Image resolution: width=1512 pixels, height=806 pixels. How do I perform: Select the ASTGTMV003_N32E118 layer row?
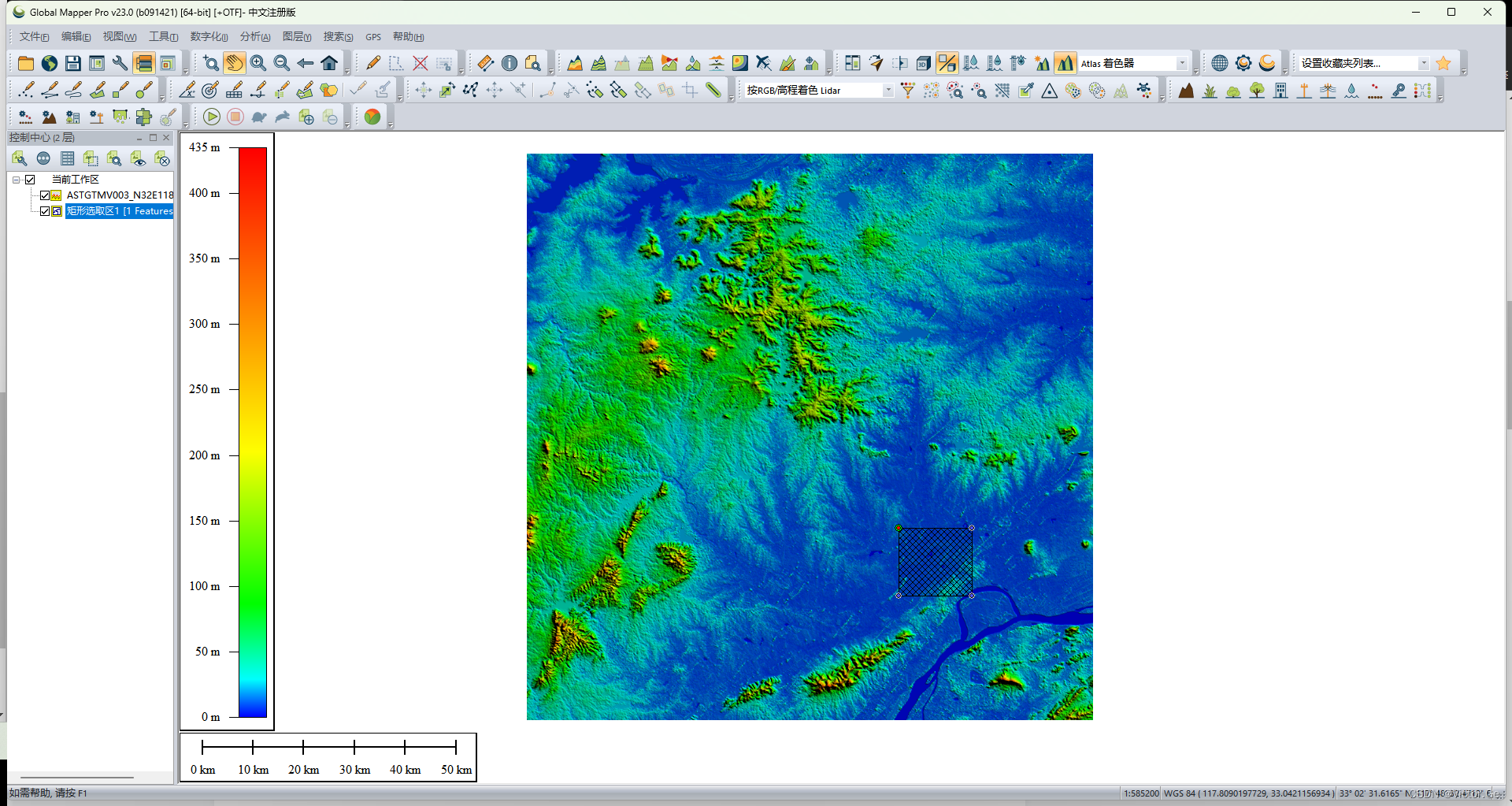[x=120, y=195]
